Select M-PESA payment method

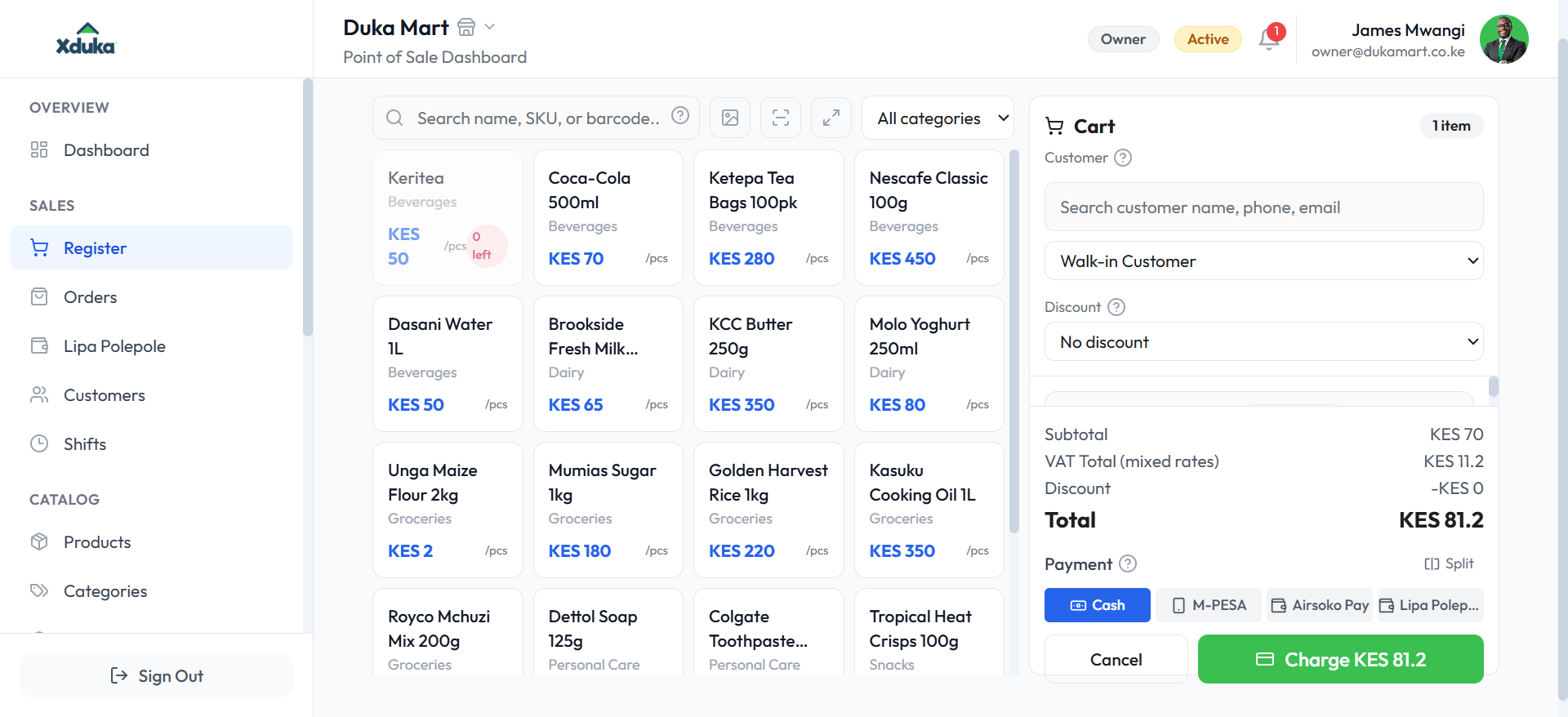pyautogui.click(x=1209, y=605)
